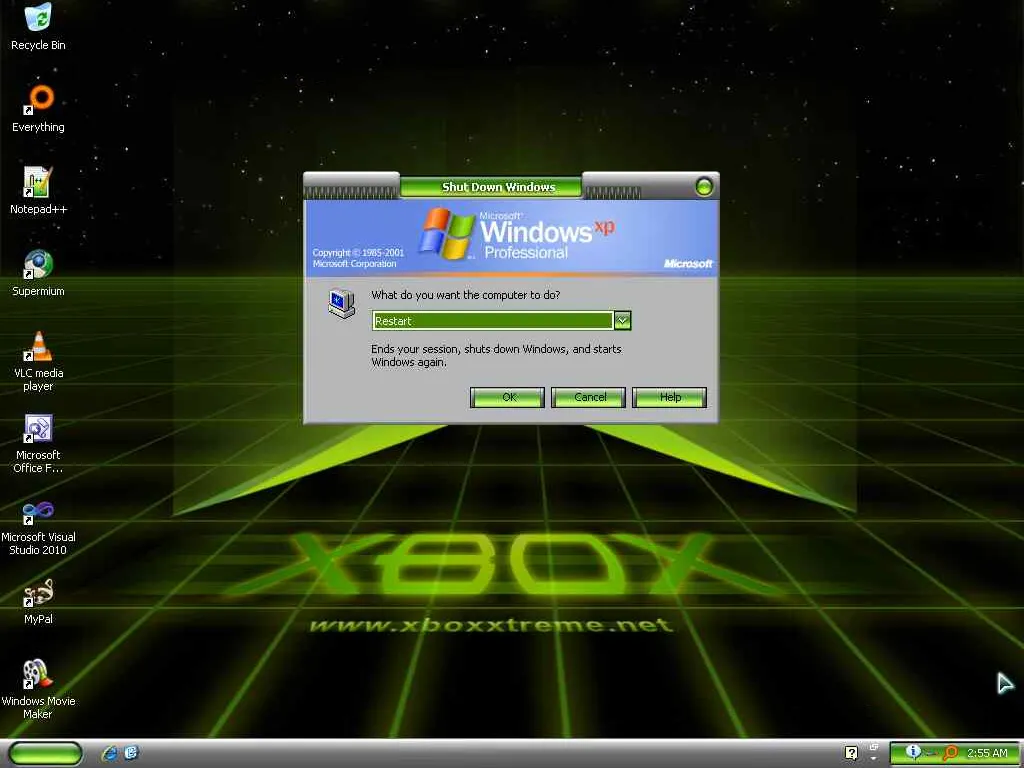Click the 2:55 AM clock

point(987,753)
